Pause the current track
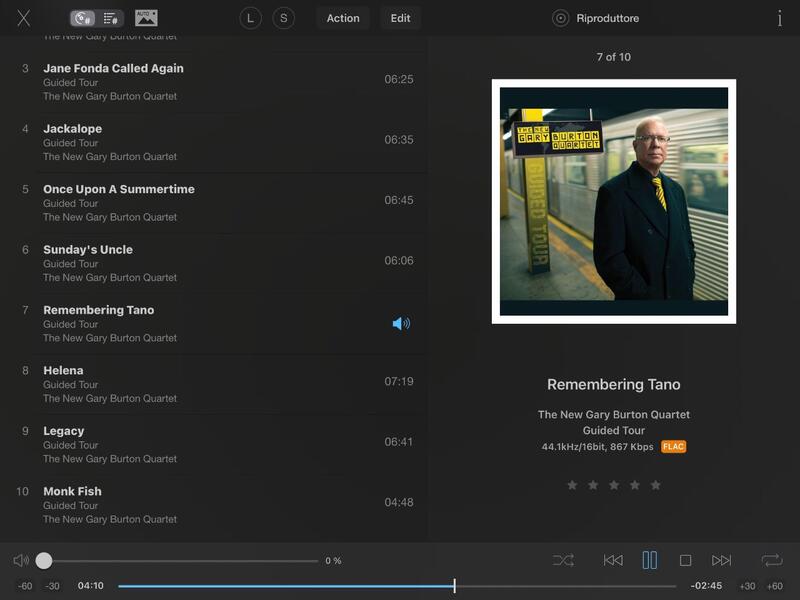Viewport: 800px width, 600px height. pyautogui.click(x=649, y=561)
